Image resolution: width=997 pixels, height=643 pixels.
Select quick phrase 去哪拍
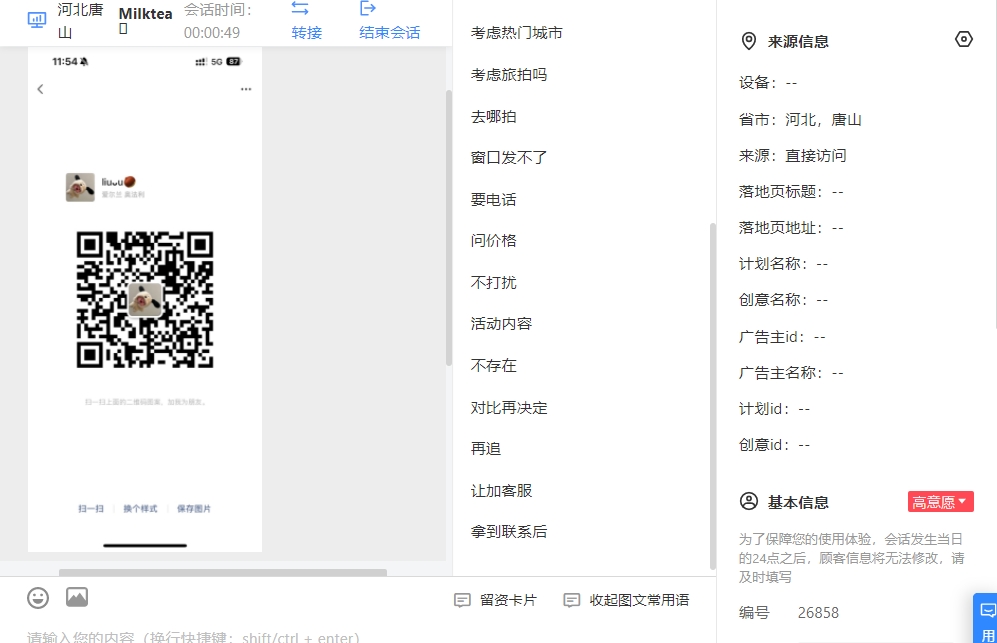click(x=493, y=117)
